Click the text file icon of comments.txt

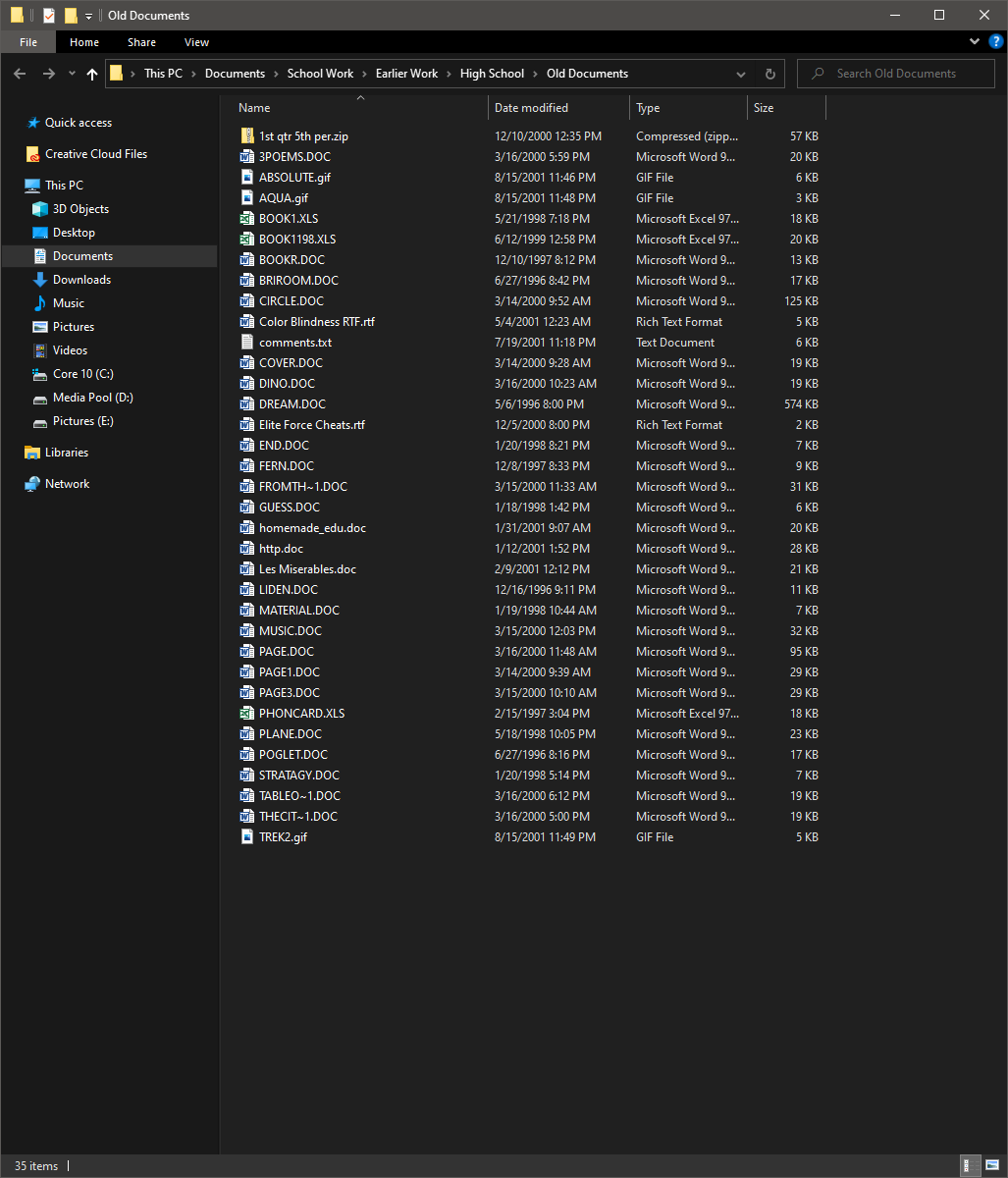[247, 343]
